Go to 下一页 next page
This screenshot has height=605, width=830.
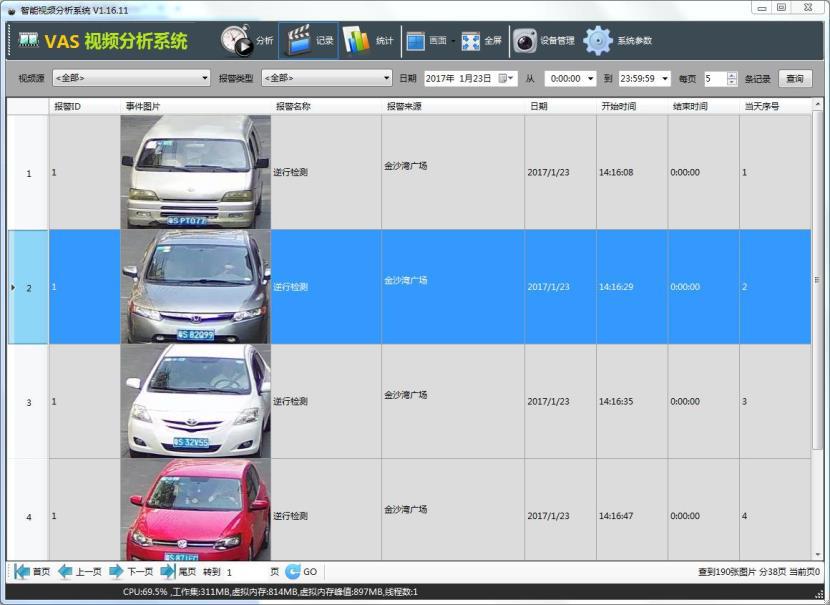point(130,571)
